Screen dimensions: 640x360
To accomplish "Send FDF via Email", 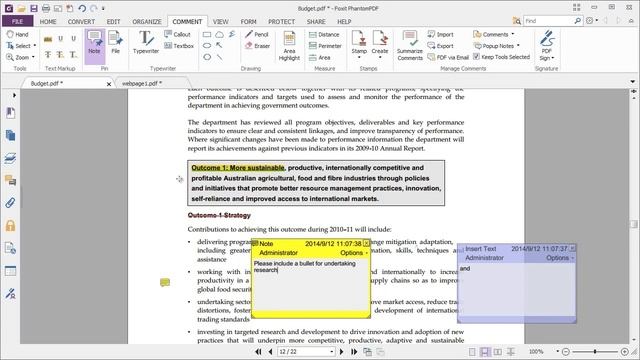I will (448, 57).
